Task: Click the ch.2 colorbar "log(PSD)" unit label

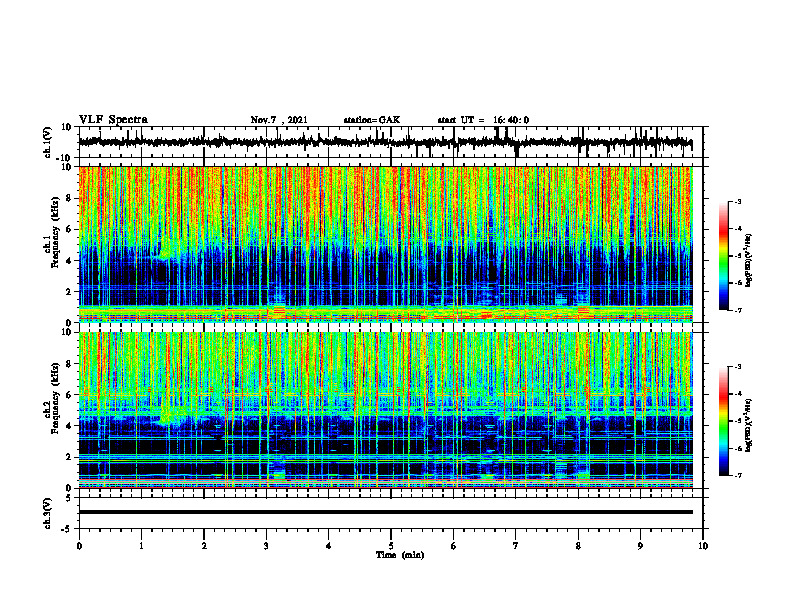Action: pyautogui.click(x=749, y=425)
